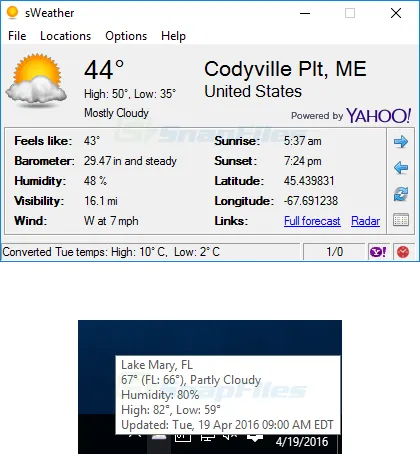Screen dimensions: 420x454
Task: Click the red clock icon in status bar
Action: click(x=403, y=252)
